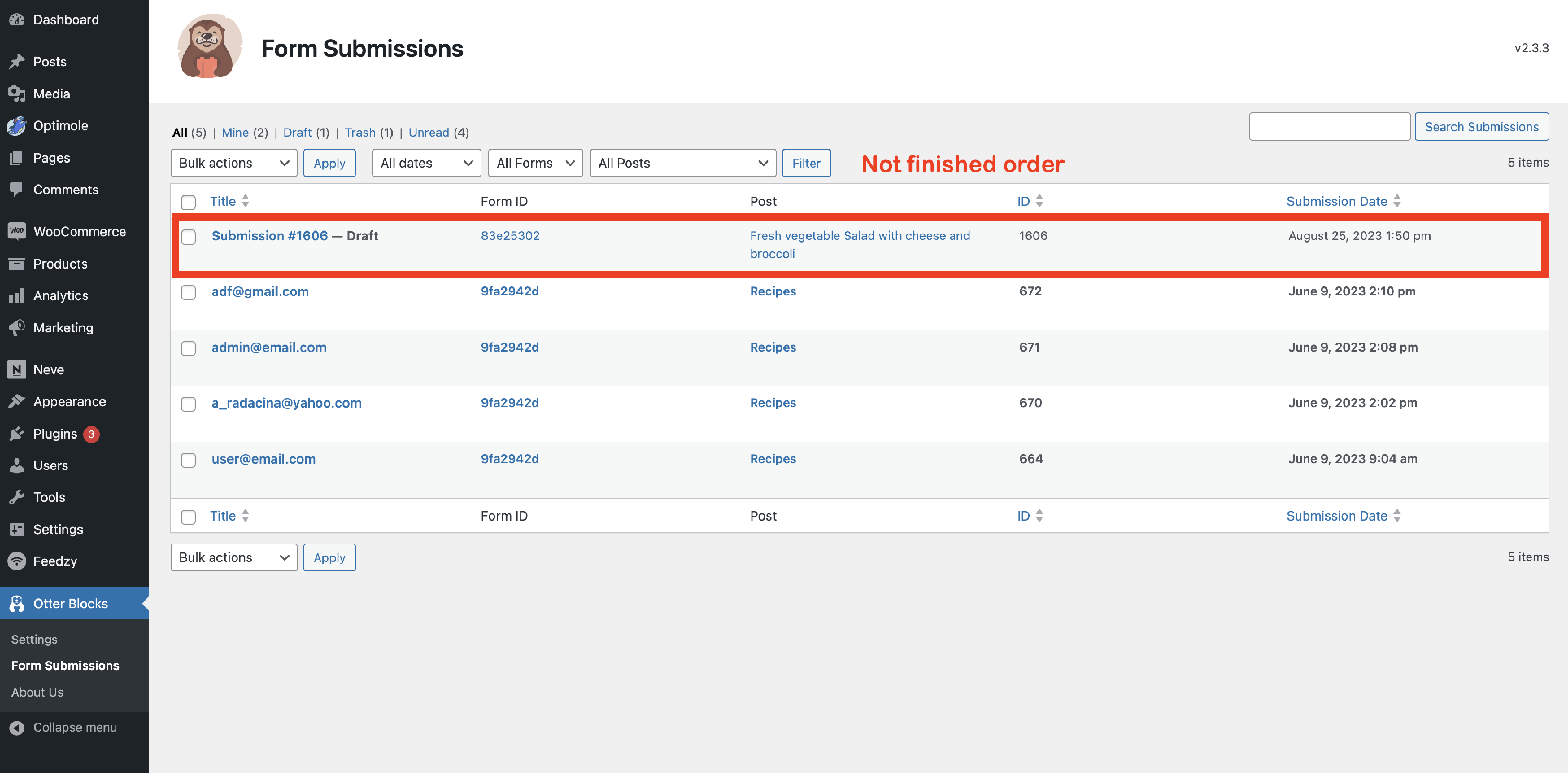
Task: Click the Feedzy RSS icon
Action: tap(16, 561)
